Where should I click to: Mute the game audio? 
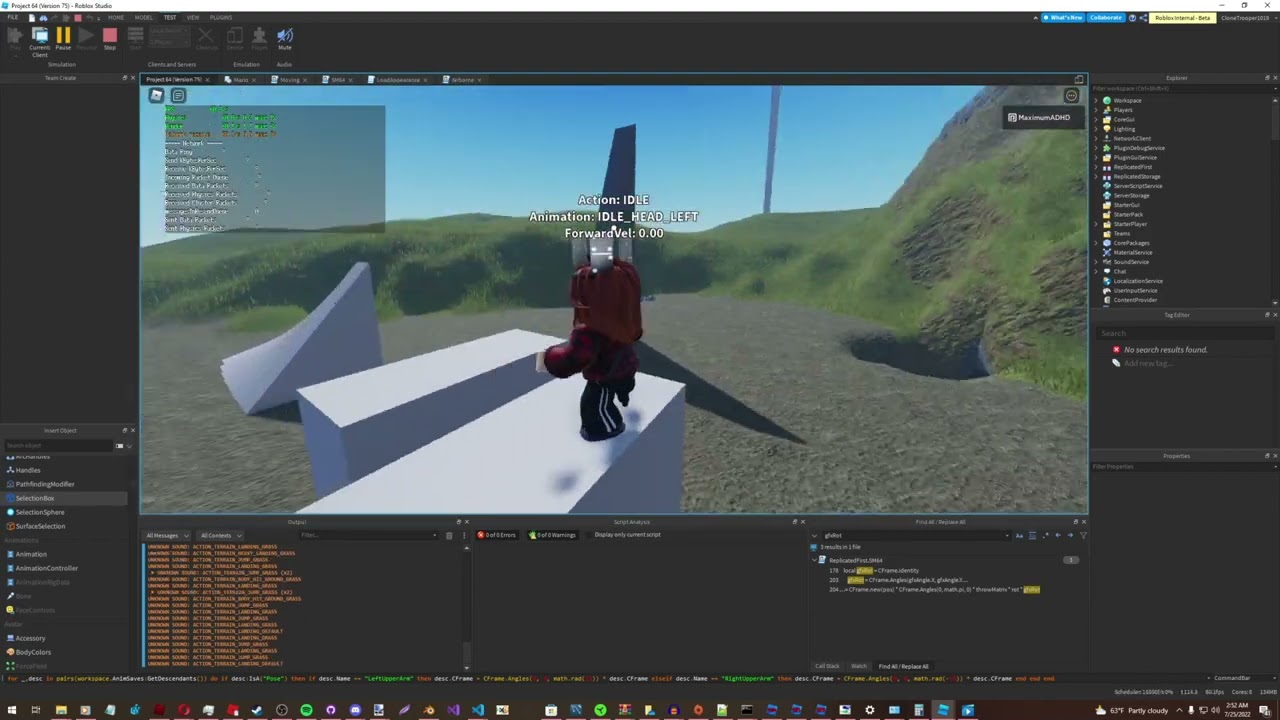[285, 39]
